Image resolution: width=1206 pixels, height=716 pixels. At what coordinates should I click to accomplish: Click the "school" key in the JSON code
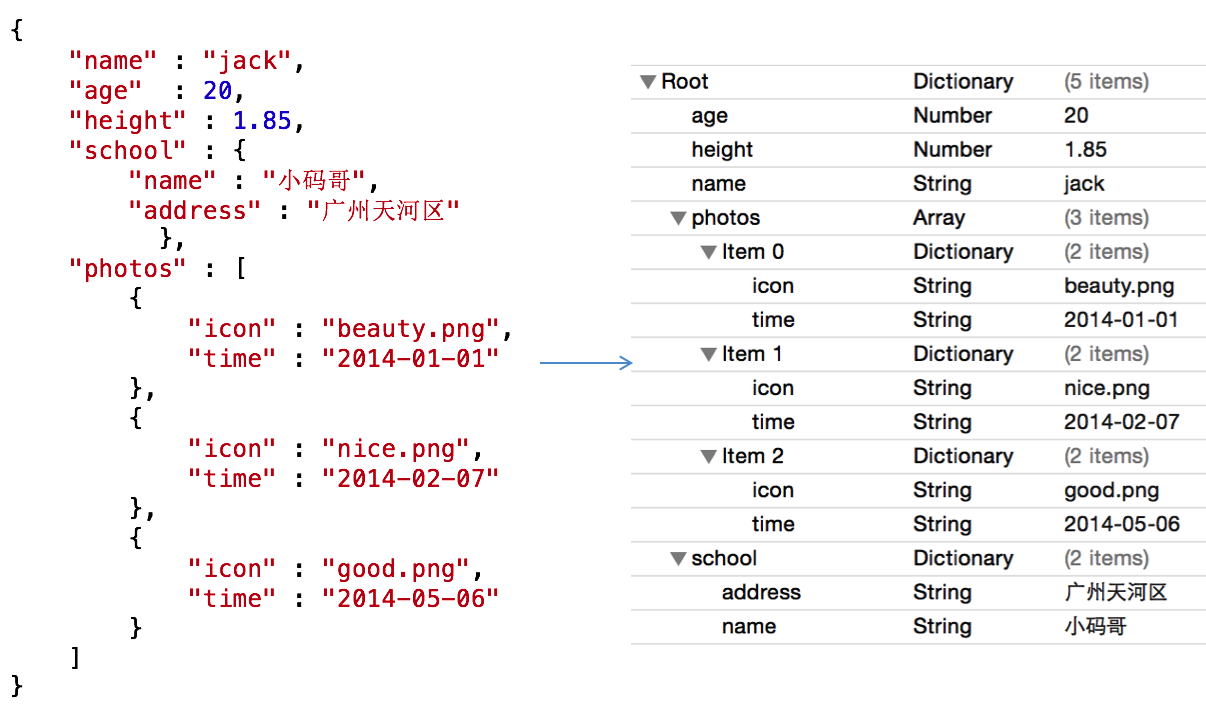pos(127,151)
